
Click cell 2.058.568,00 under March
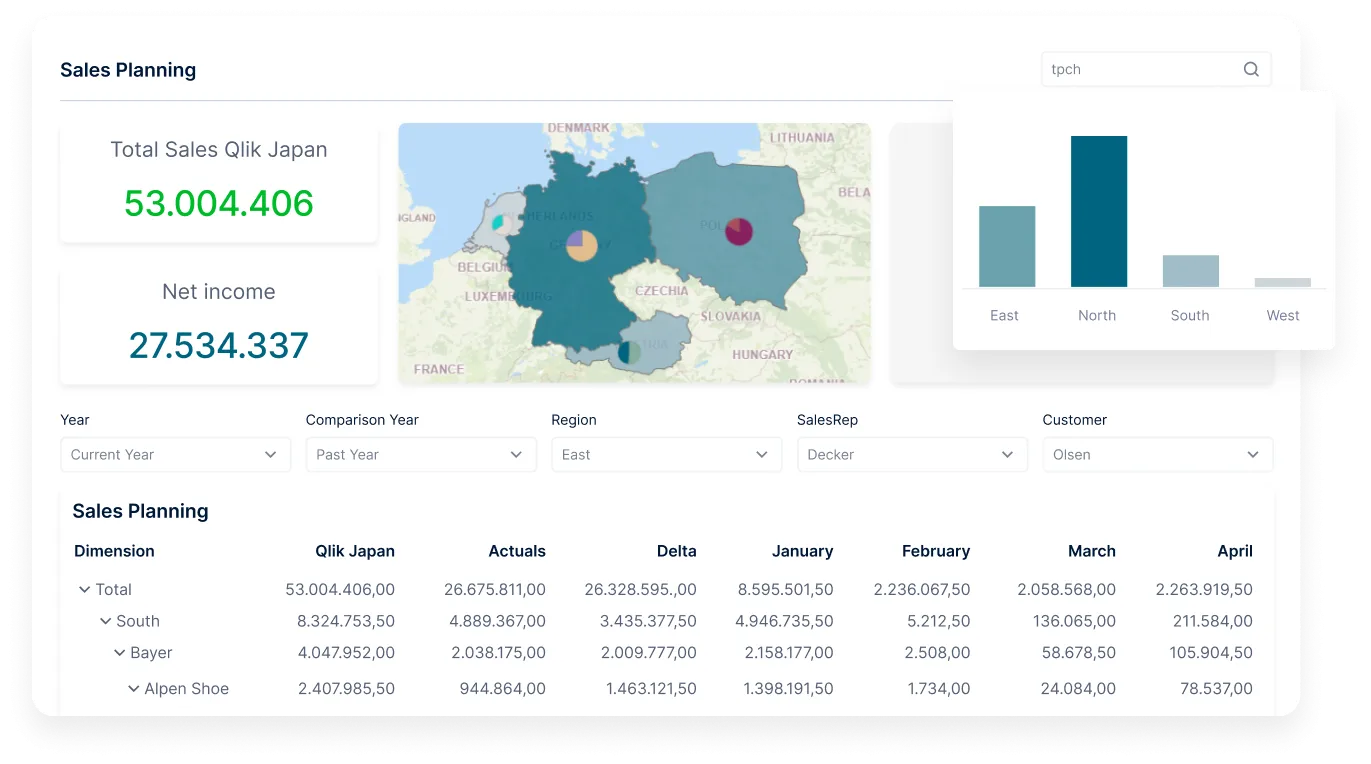click(x=1066, y=590)
